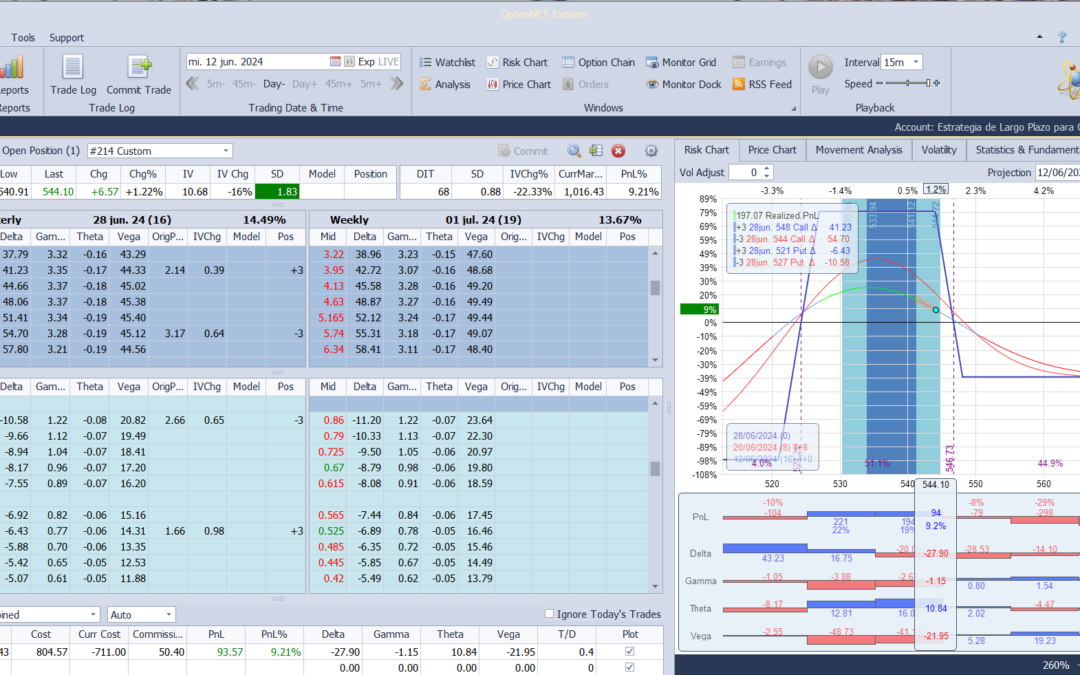The height and width of the screenshot is (675, 1080).
Task: Click Day+ to advance one day
Action: [x=304, y=84]
